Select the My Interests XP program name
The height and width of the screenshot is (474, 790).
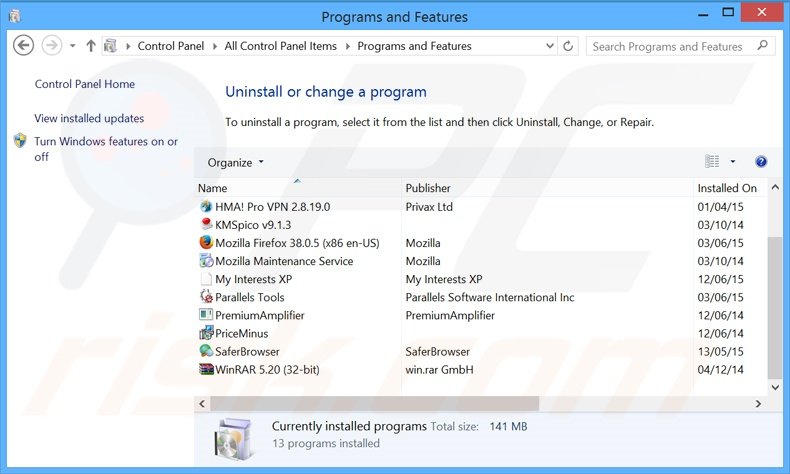[253, 279]
